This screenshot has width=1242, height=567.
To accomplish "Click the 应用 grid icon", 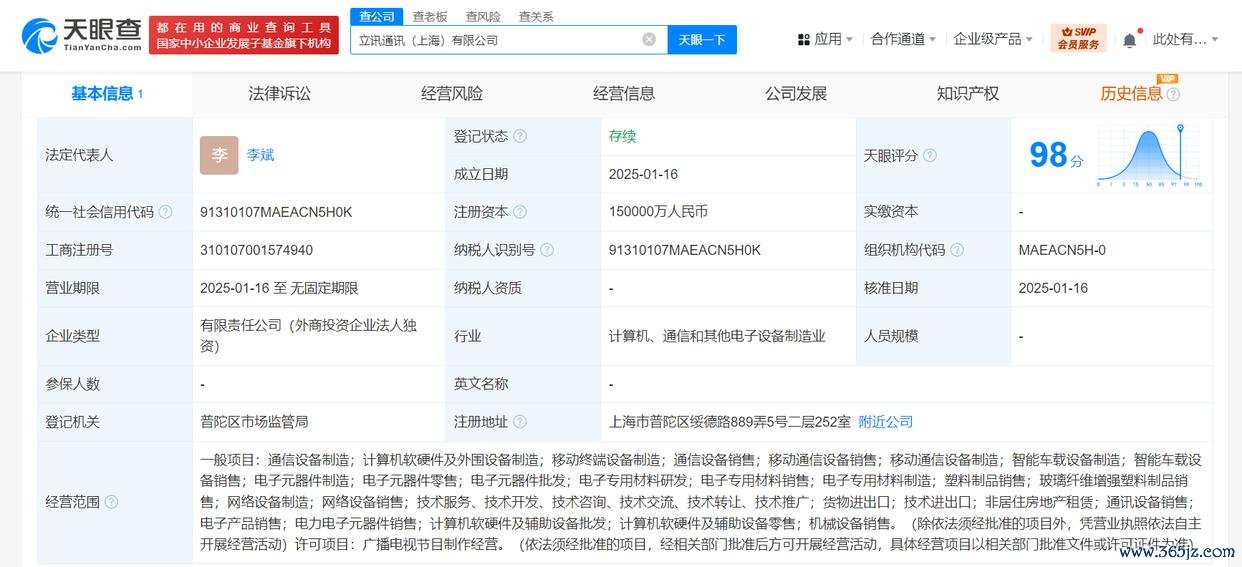I will tap(803, 40).
